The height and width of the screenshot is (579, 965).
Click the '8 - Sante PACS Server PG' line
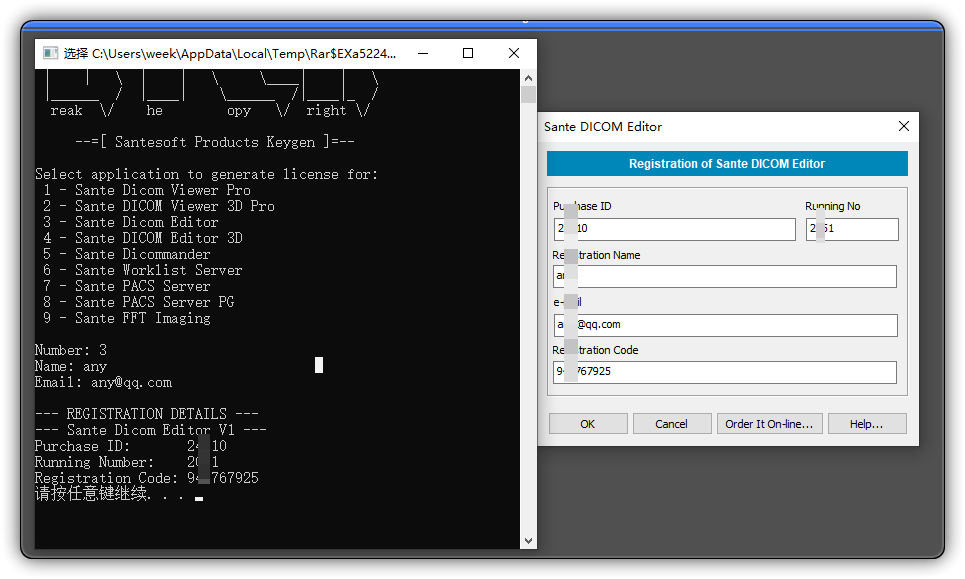(x=139, y=302)
